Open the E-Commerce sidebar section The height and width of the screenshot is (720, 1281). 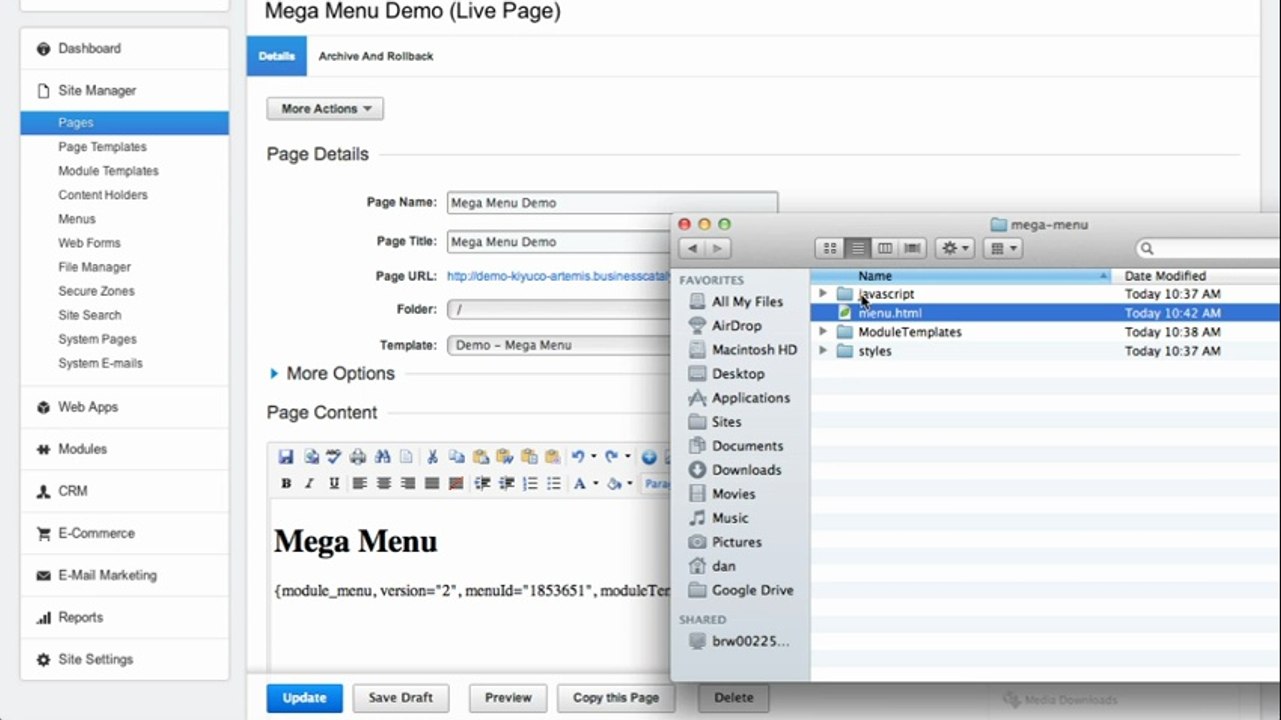[x=96, y=534]
